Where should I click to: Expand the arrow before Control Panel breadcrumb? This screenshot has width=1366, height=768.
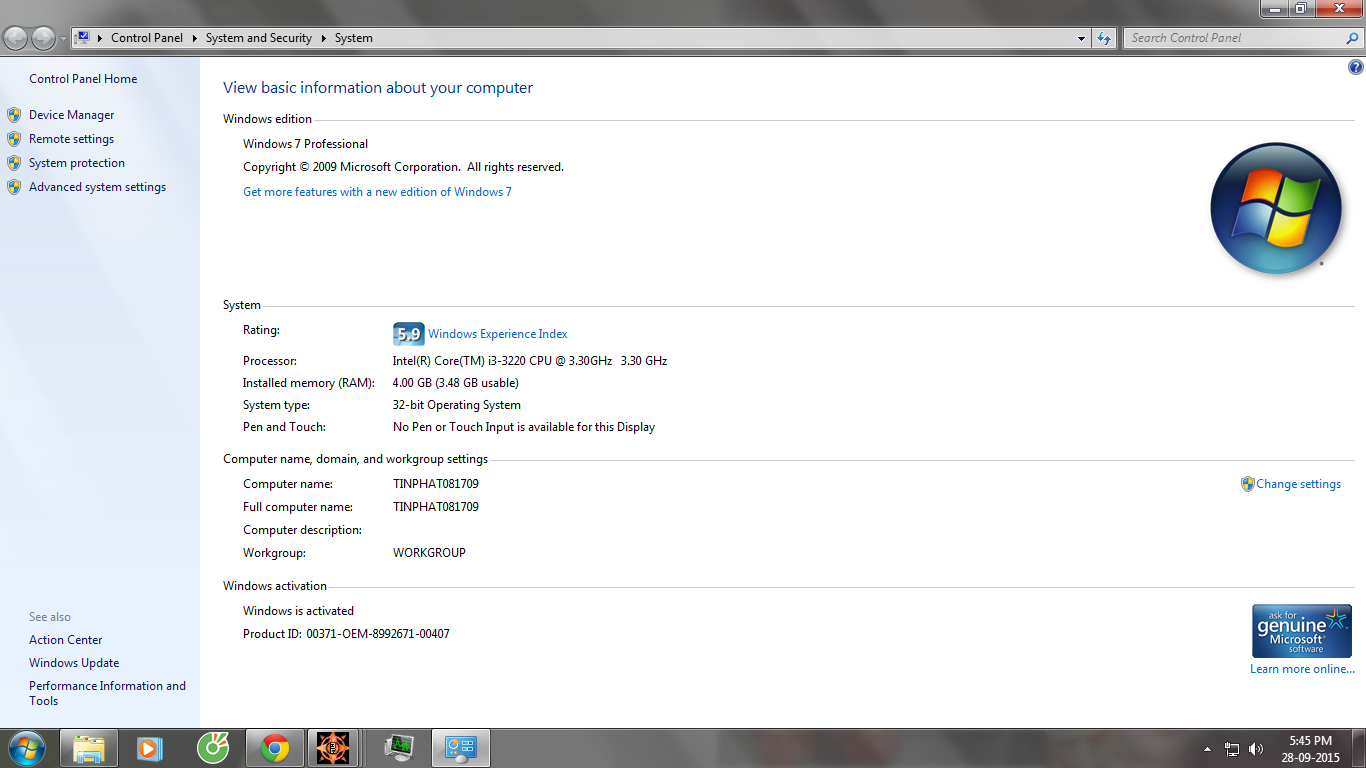pyautogui.click(x=100, y=38)
